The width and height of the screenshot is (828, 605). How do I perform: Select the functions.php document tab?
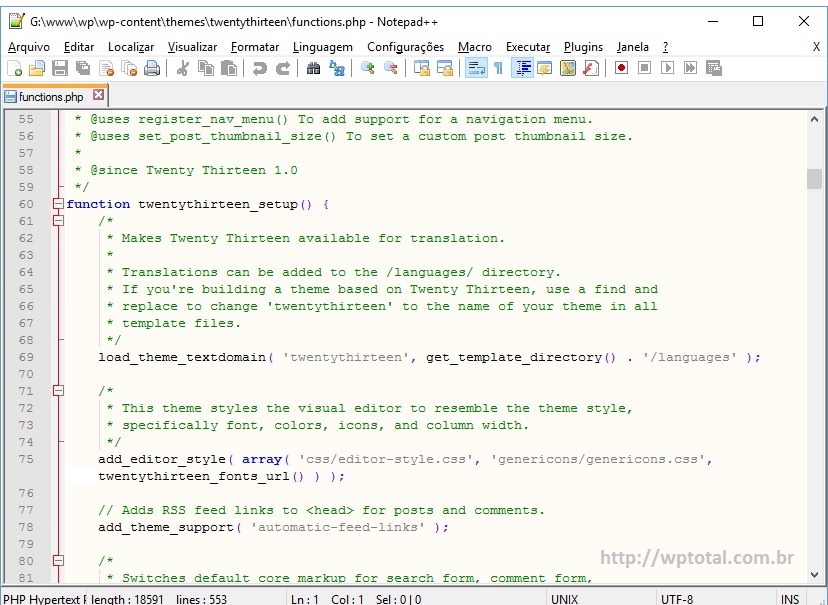pos(50,97)
